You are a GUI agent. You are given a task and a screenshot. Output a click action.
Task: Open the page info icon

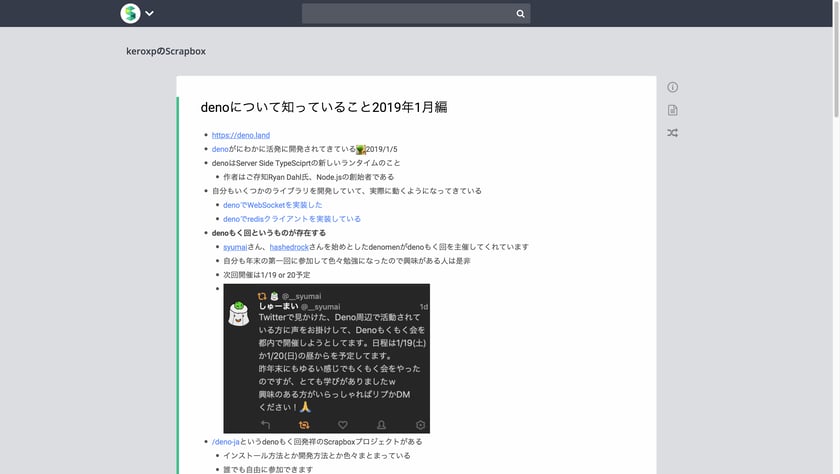point(672,87)
